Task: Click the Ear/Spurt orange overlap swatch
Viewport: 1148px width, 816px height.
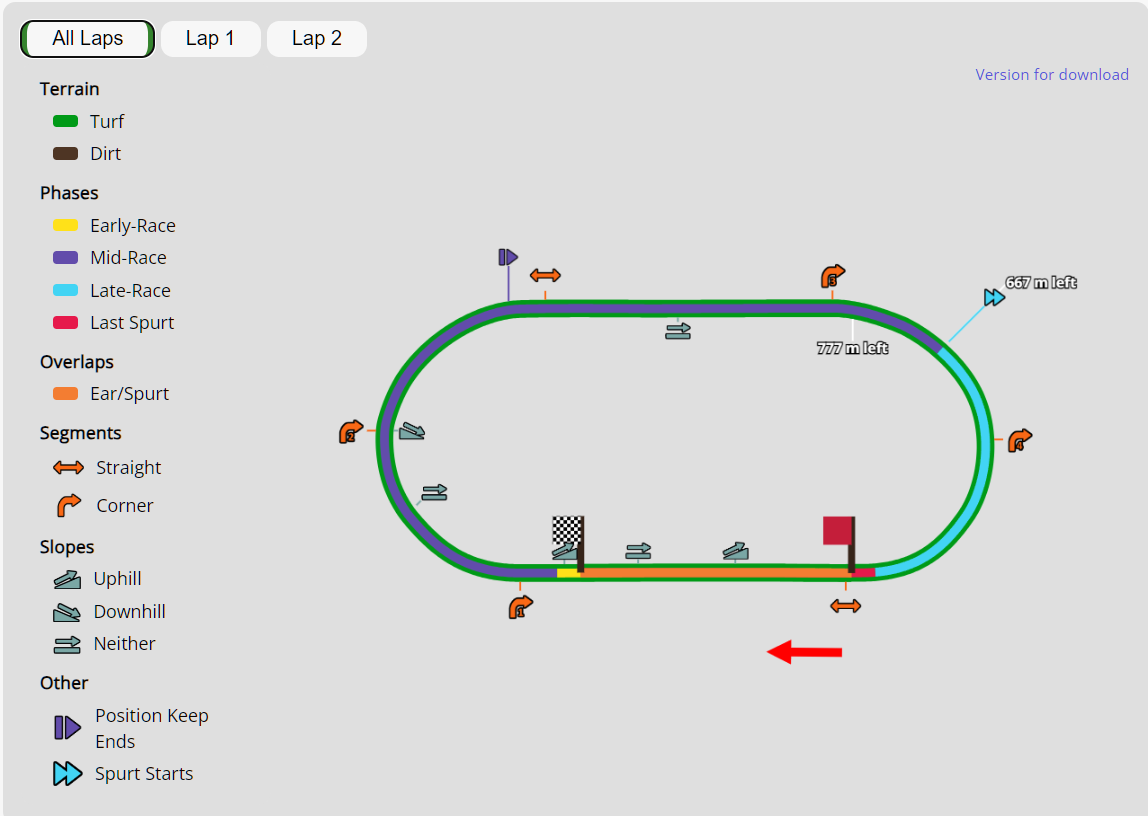Action: pyautogui.click(x=66, y=394)
